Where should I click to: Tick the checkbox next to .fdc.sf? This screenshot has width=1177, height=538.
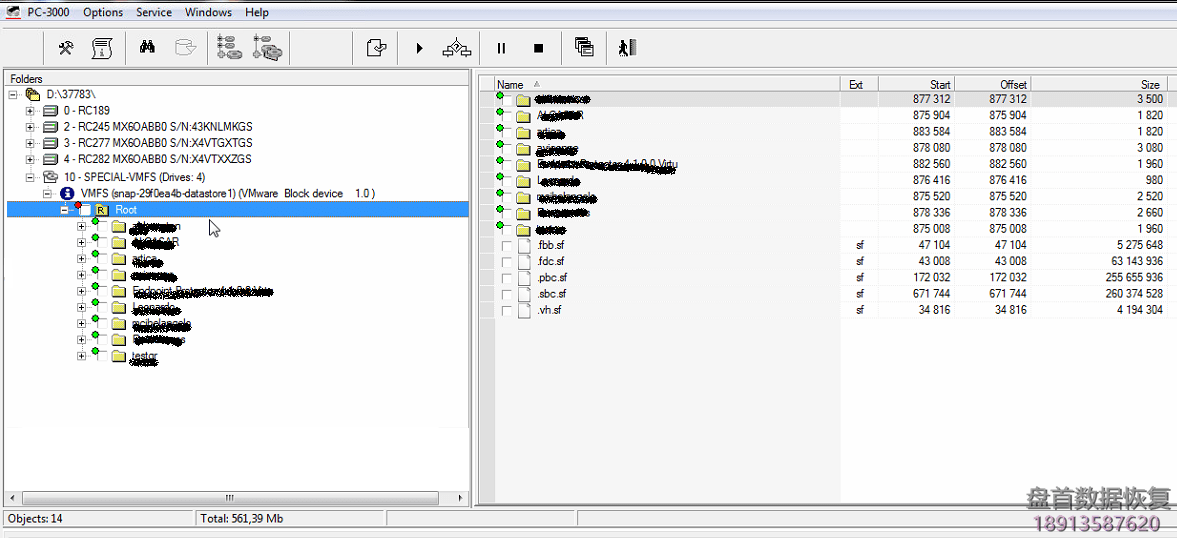(x=507, y=262)
